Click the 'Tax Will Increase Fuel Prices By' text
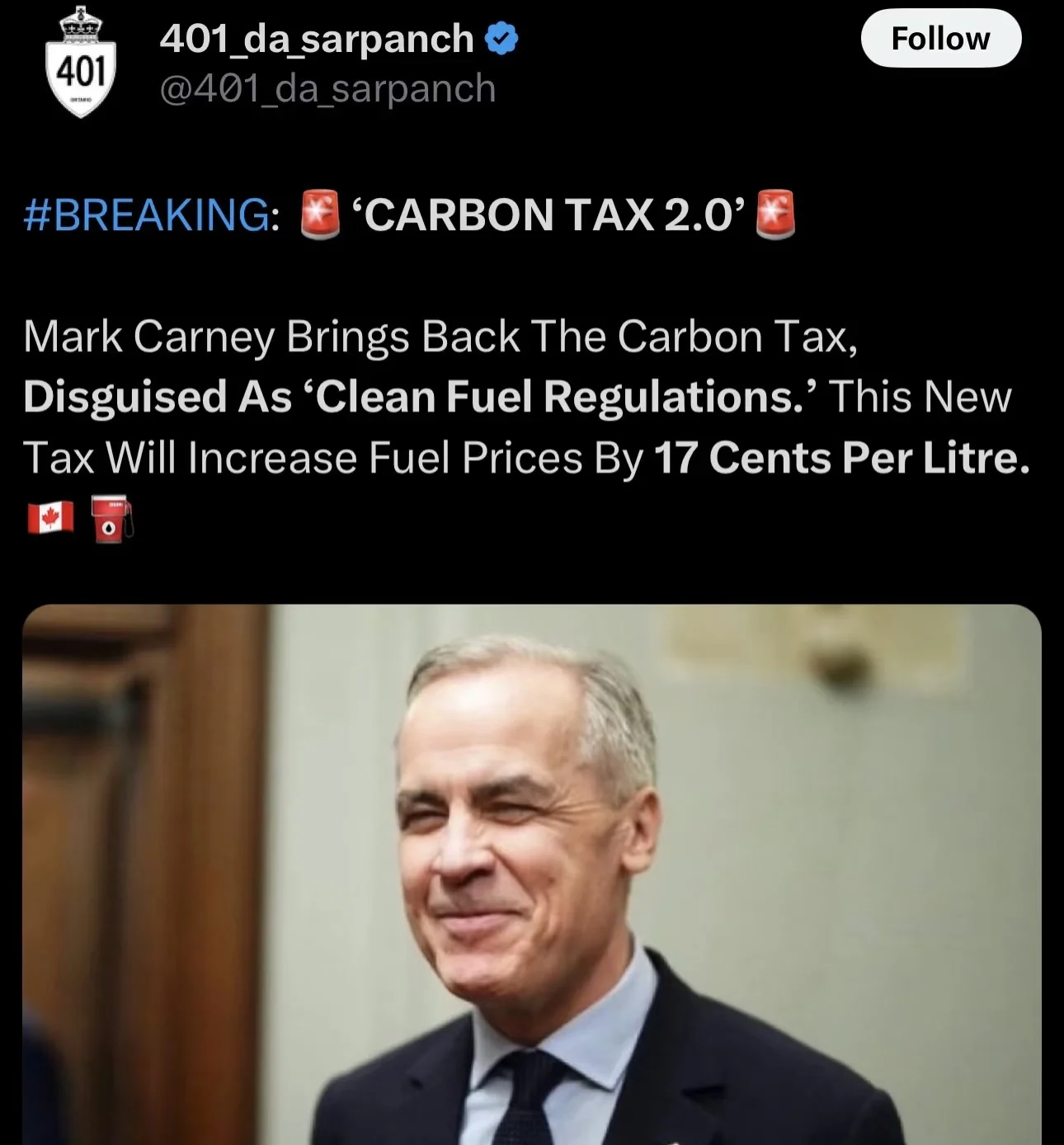The height and width of the screenshot is (1145, 1064). coord(332,458)
